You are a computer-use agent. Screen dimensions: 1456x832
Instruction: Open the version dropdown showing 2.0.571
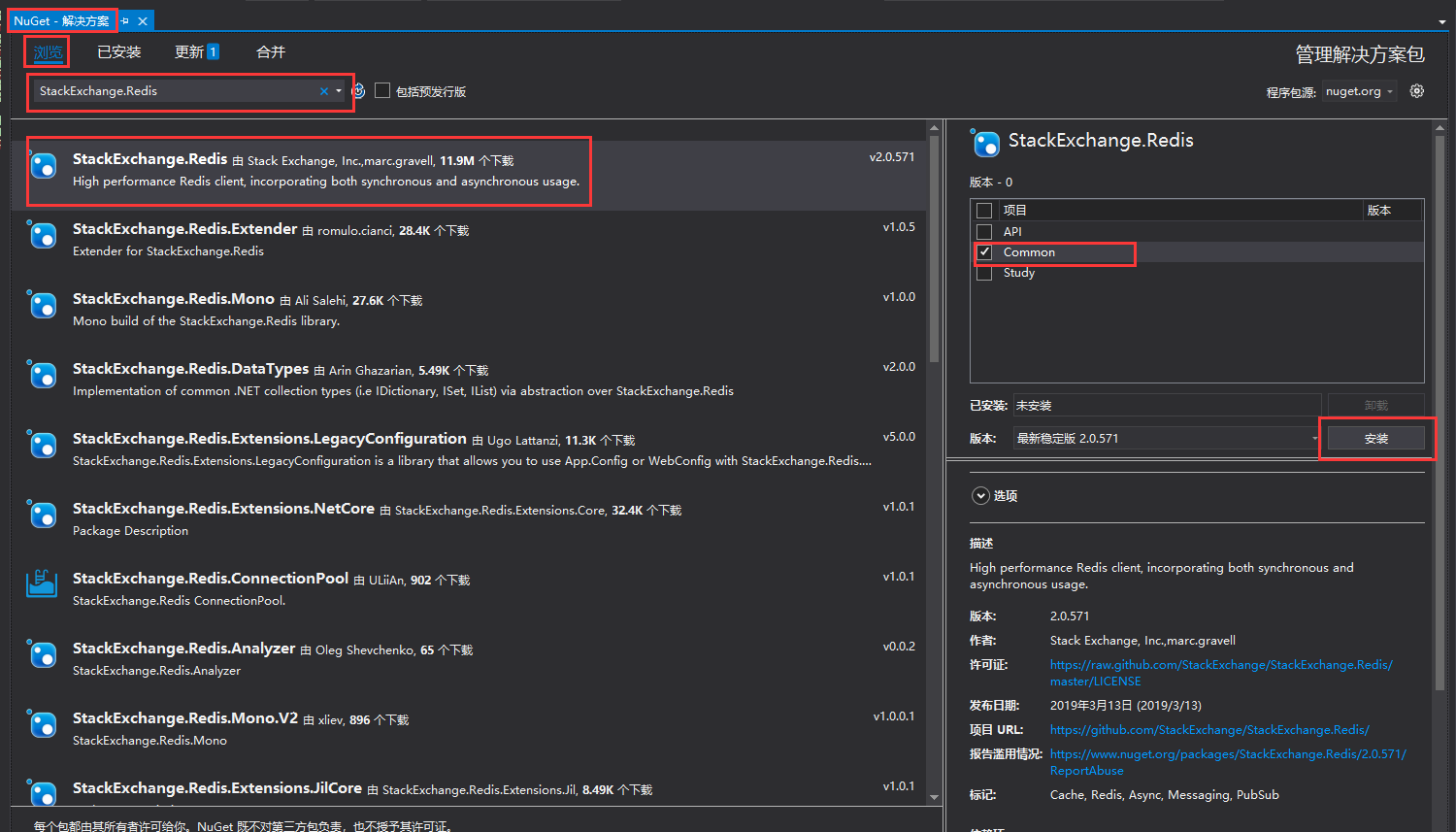coord(1167,438)
